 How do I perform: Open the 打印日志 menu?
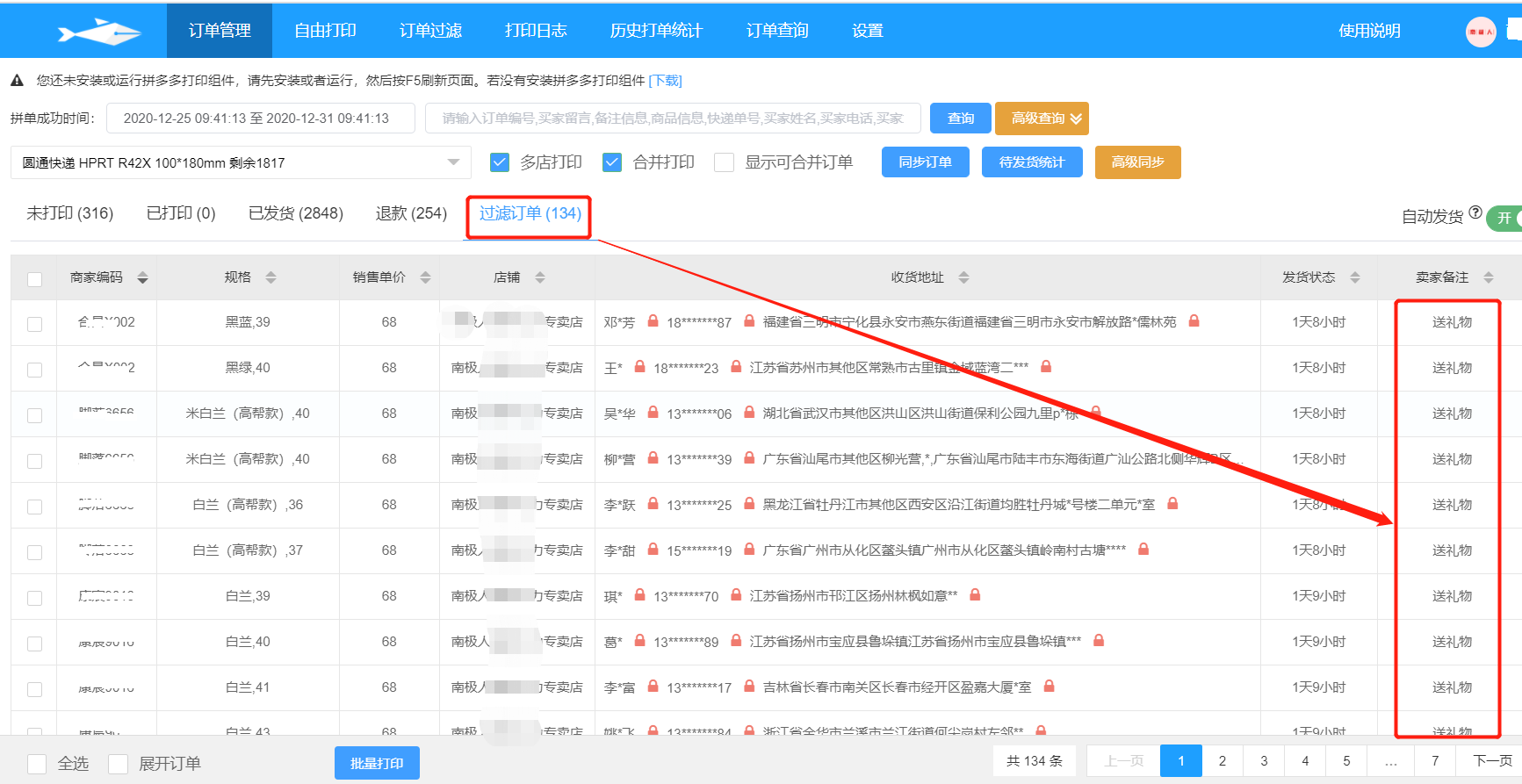[x=536, y=31]
